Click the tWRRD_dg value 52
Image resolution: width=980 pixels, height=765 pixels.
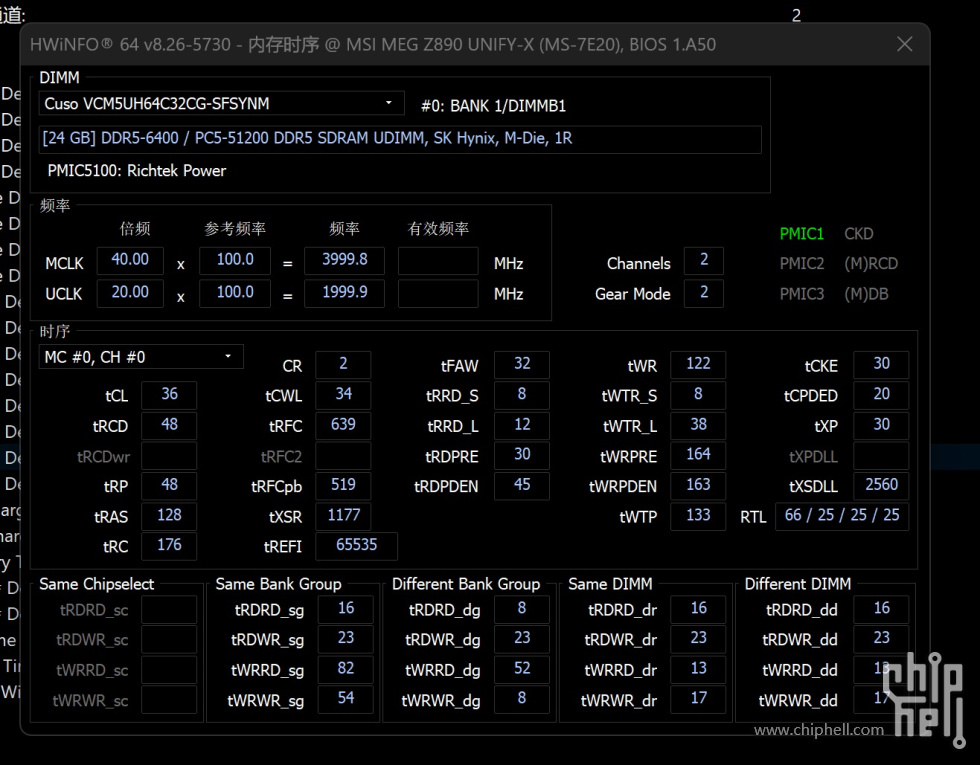[x=522, y=669]
